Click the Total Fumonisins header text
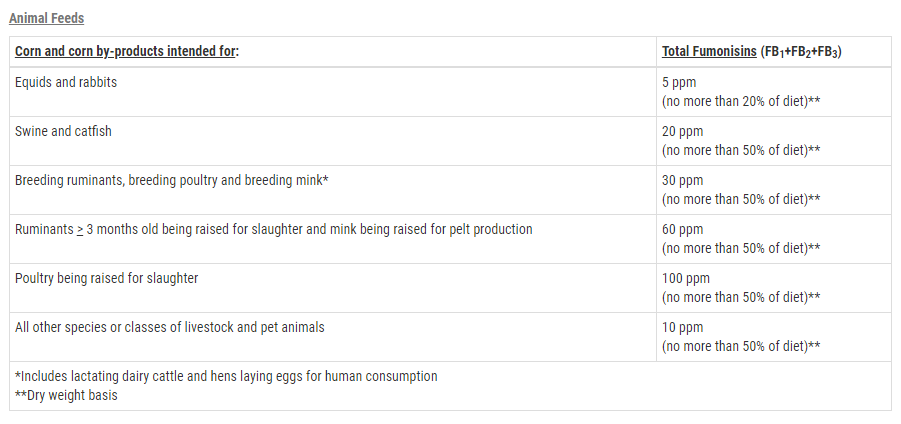 point(709,52)
